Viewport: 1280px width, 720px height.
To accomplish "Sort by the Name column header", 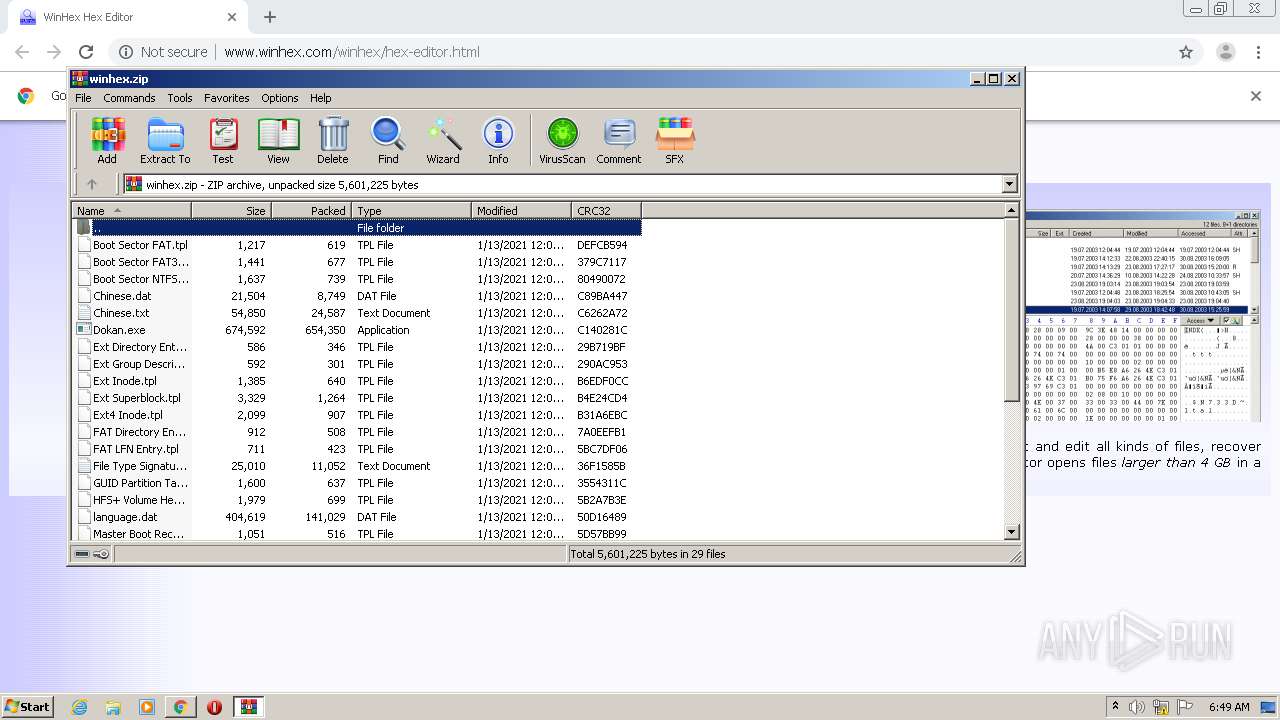I will [x=132, y=210].
